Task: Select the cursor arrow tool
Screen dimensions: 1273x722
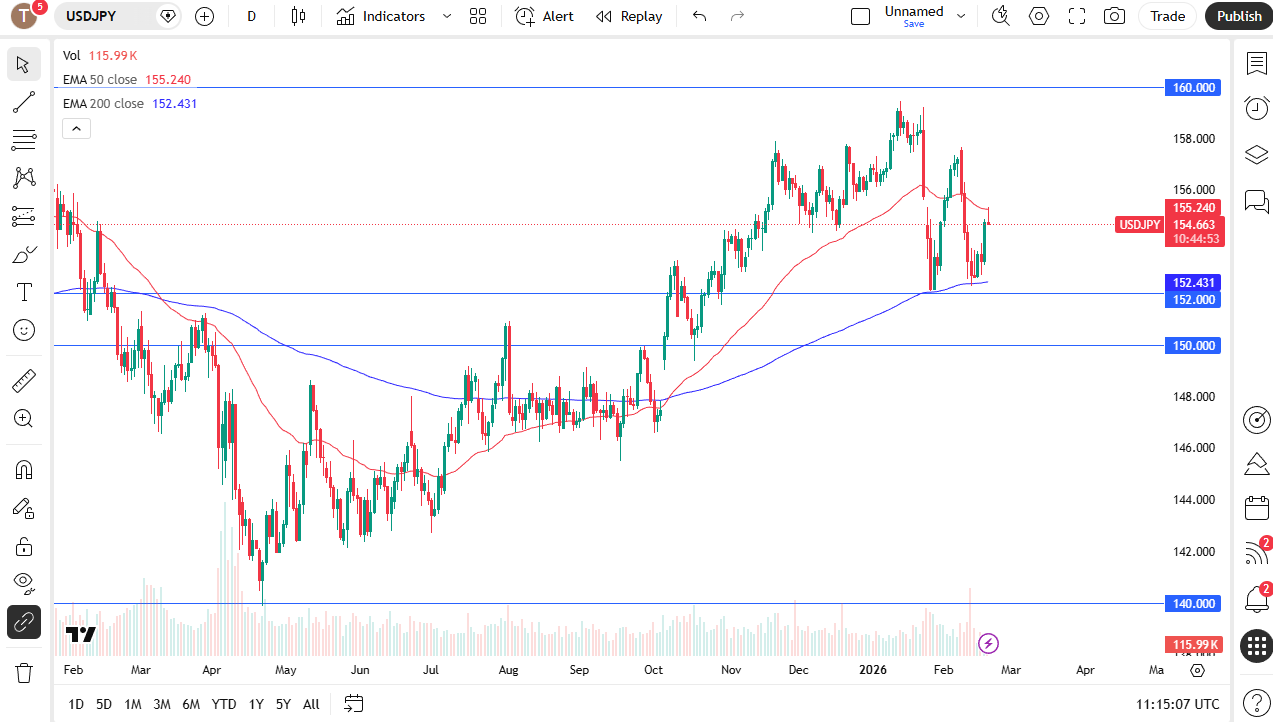Action: coord(24,65)
